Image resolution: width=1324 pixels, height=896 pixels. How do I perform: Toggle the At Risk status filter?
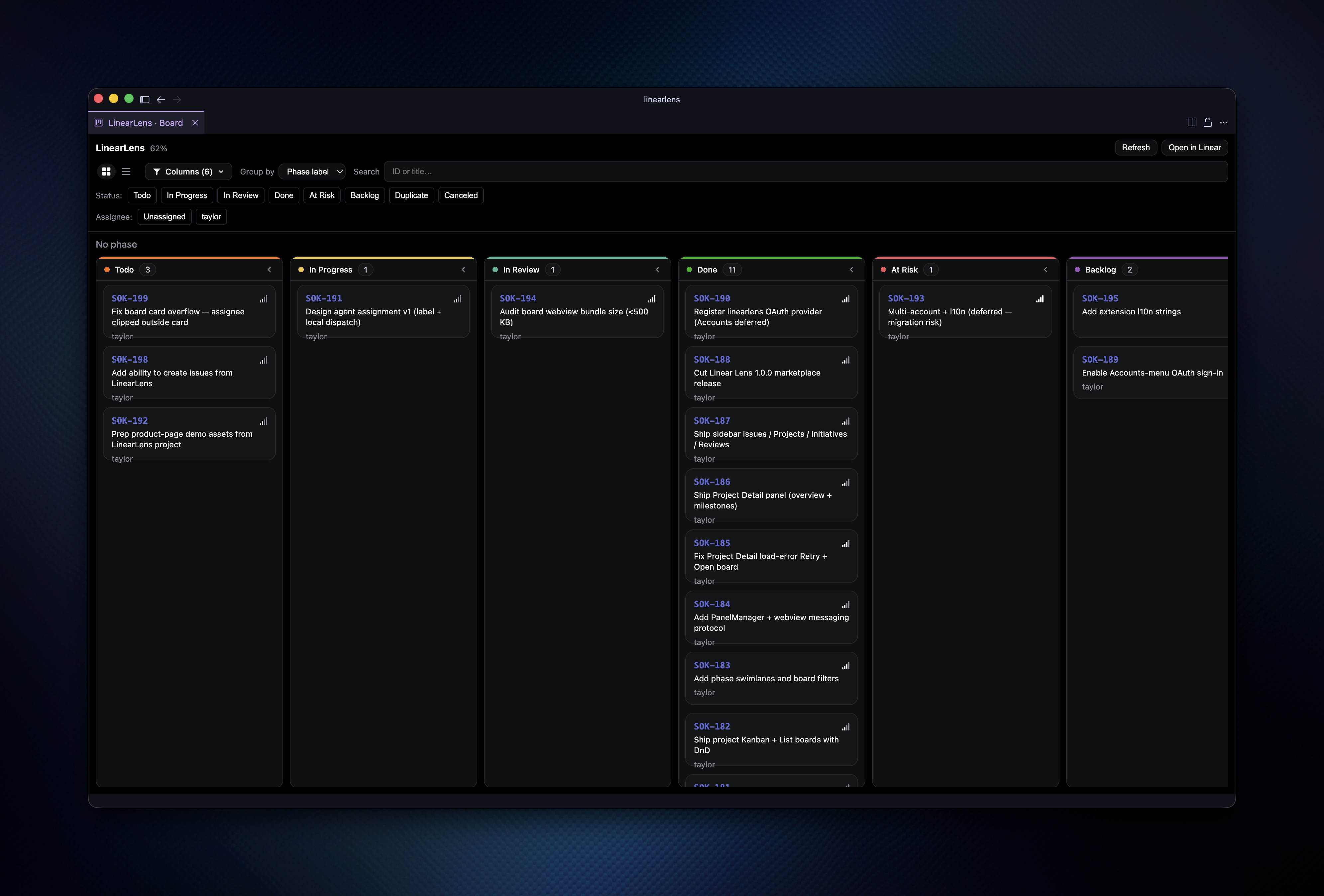322,195
